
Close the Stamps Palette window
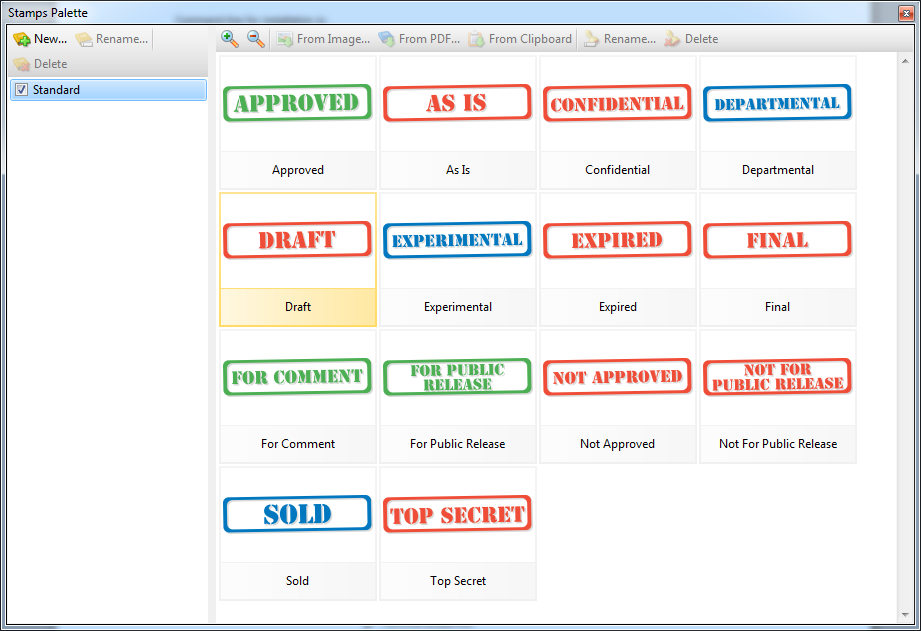coord(906,13)
